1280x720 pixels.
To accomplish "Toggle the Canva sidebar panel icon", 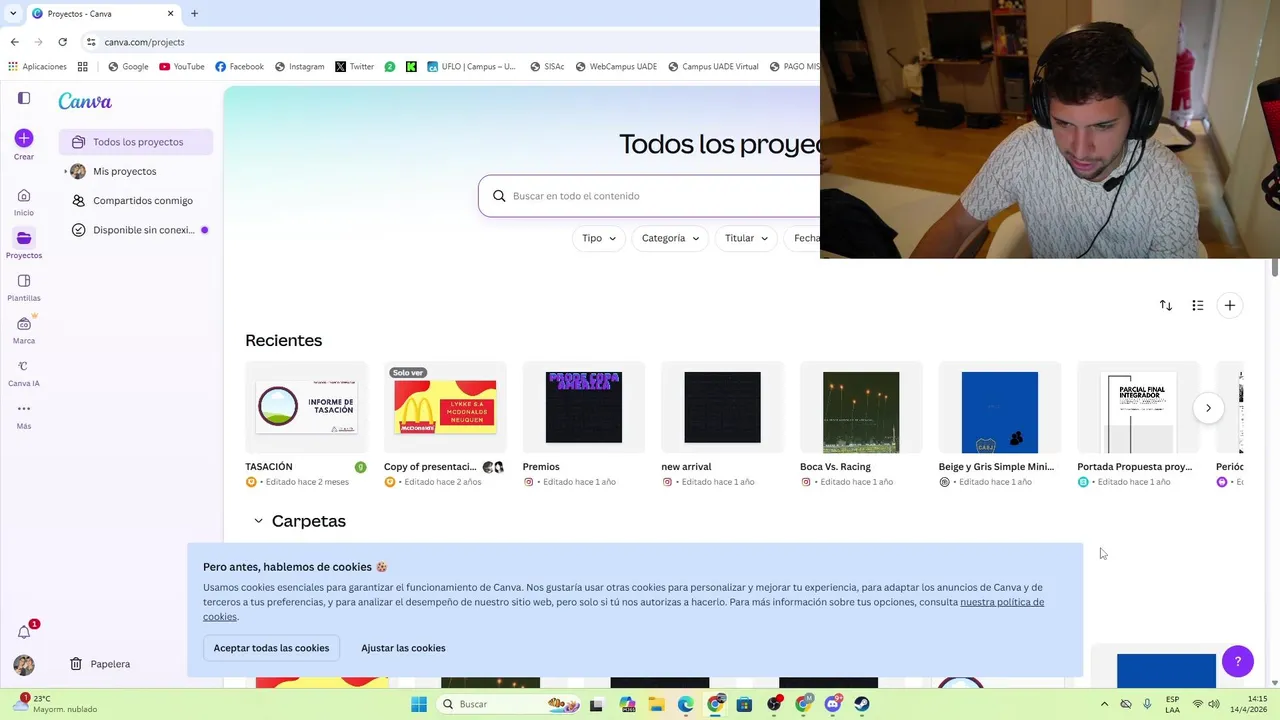I will coord(24,98).
